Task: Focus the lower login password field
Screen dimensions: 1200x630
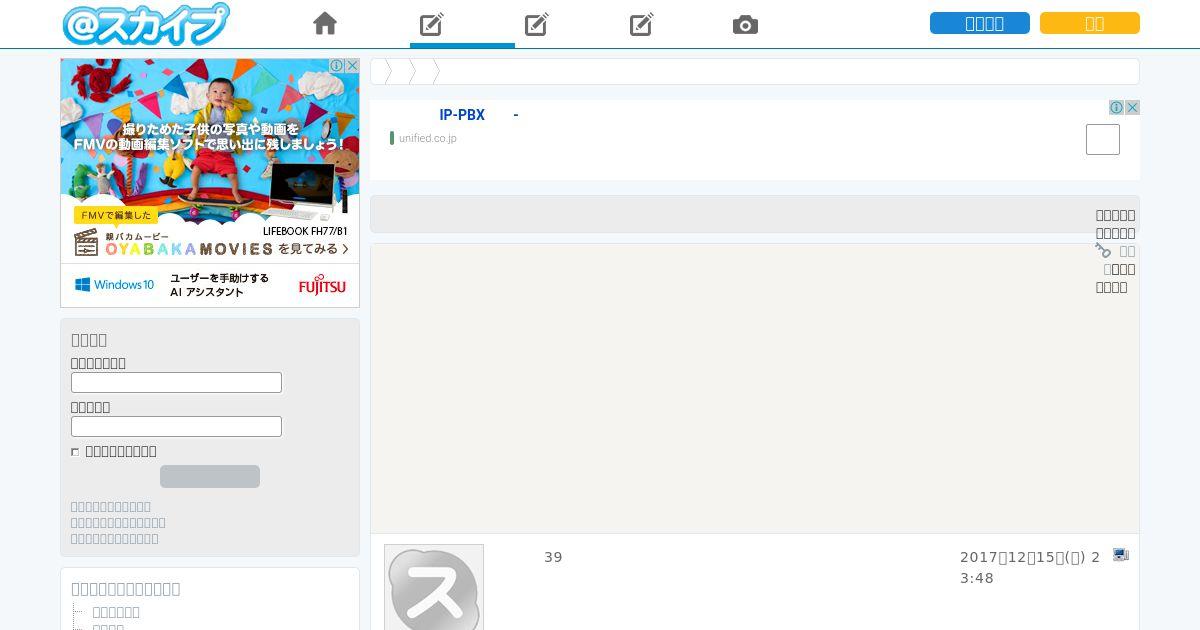Action: pos(176,427)
